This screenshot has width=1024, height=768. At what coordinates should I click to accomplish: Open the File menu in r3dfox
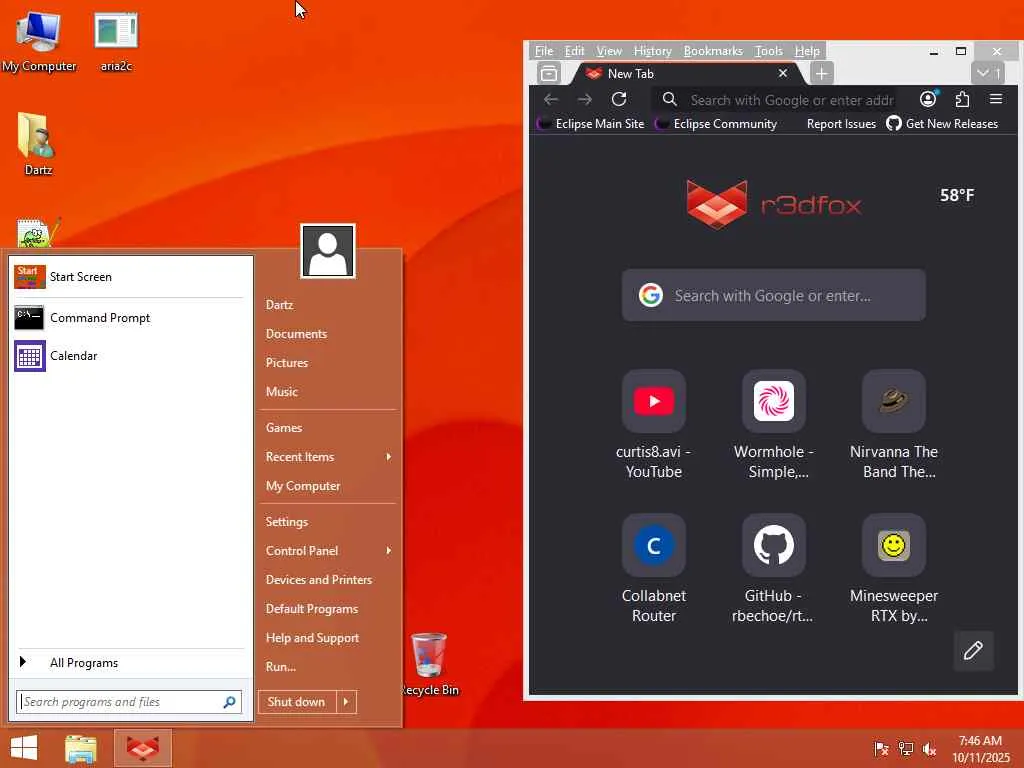[543, 51]
